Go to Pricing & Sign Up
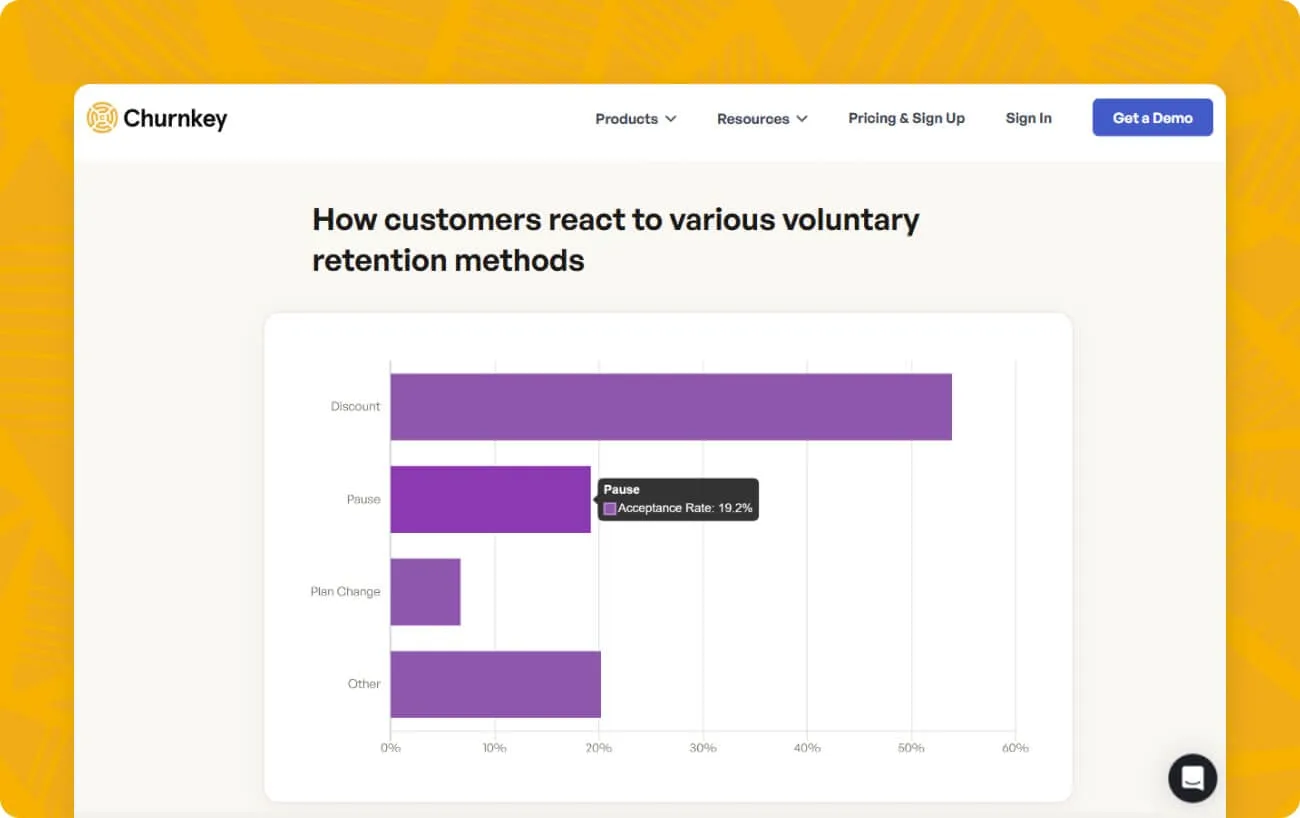This screenshot has height=818, width=1300. point(906,118)
